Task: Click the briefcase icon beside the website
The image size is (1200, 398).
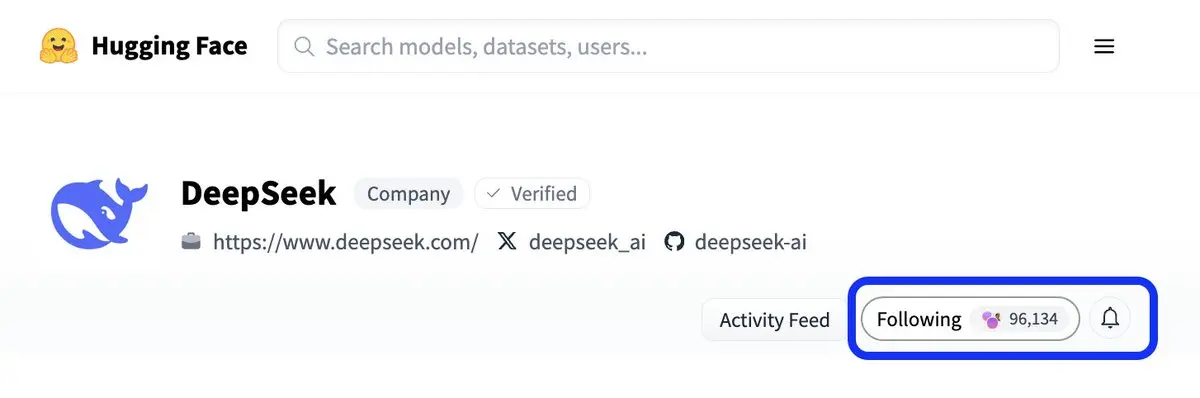Action: (x=191, y=241)
